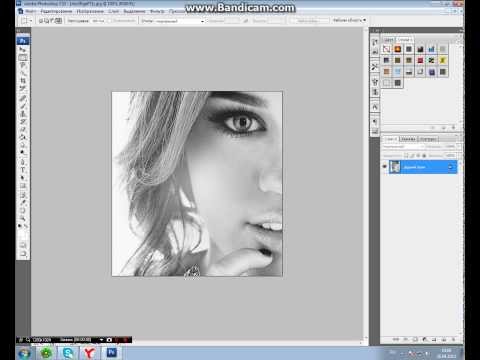Select the Healing Brush tool

(x=23, y=98)
